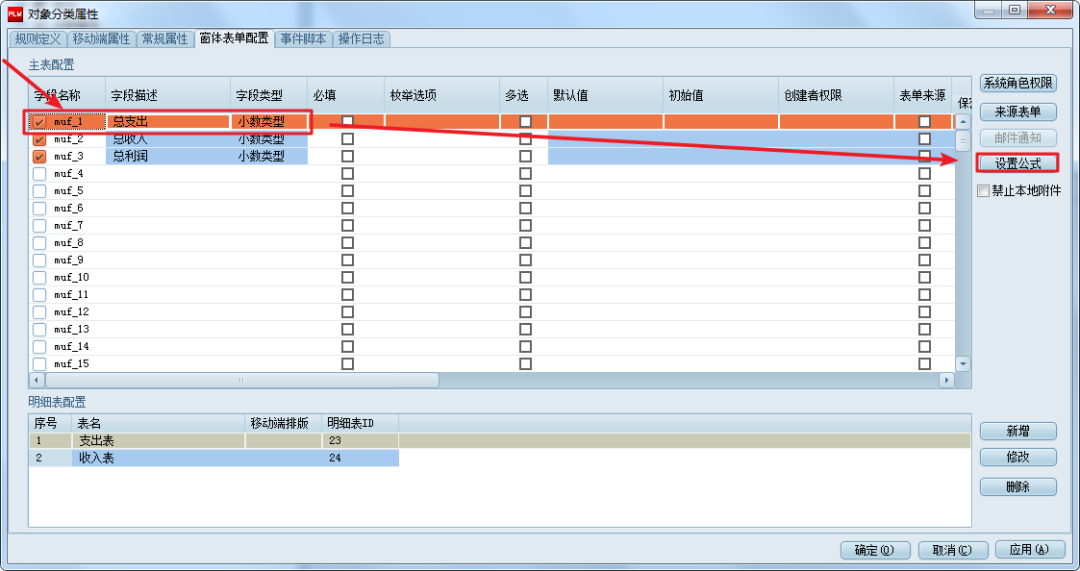1080x571 pixels.
Task: Click the 设置公式 button
Action: tap(1017, 163)
